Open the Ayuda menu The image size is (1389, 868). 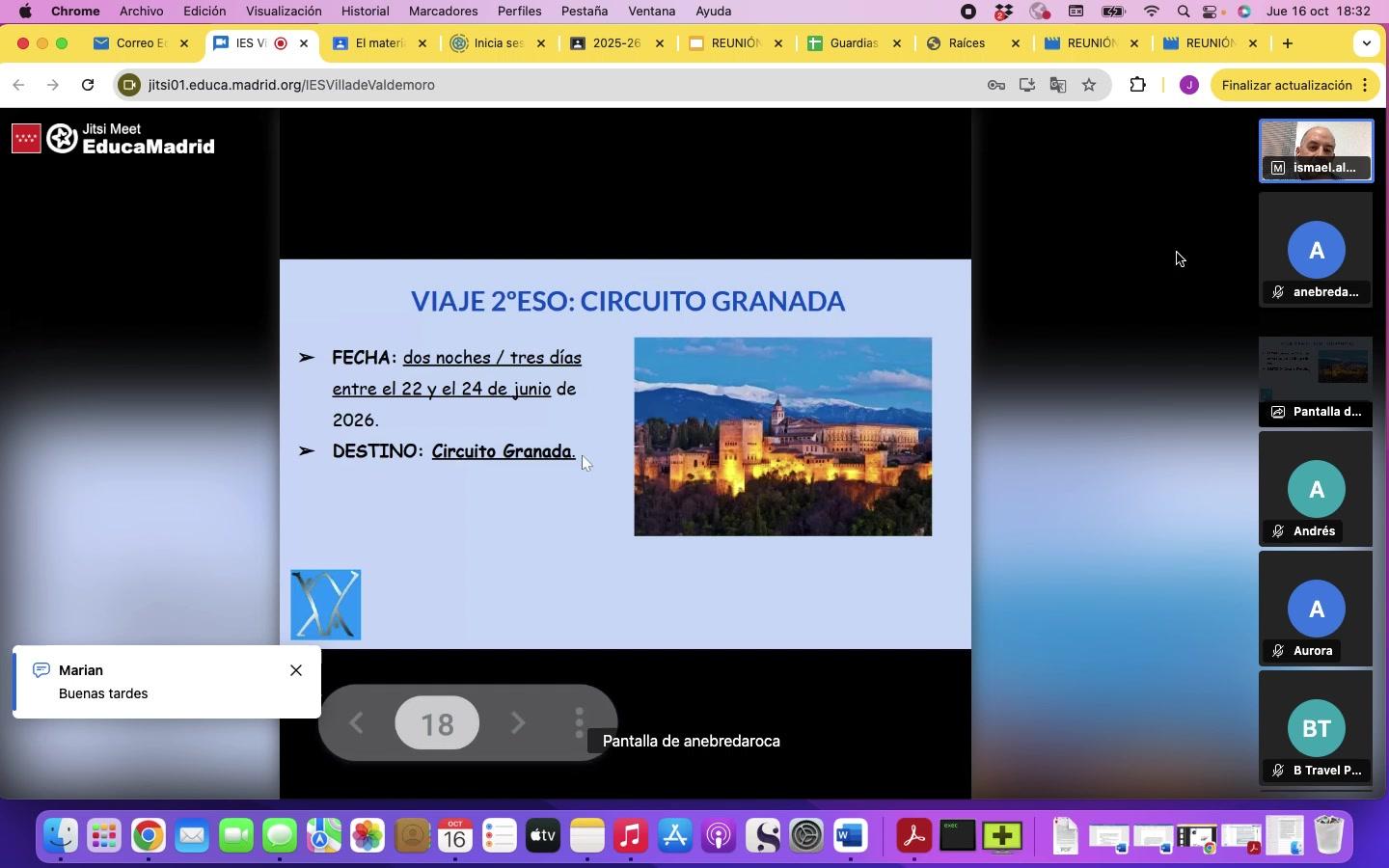[714, 12]
